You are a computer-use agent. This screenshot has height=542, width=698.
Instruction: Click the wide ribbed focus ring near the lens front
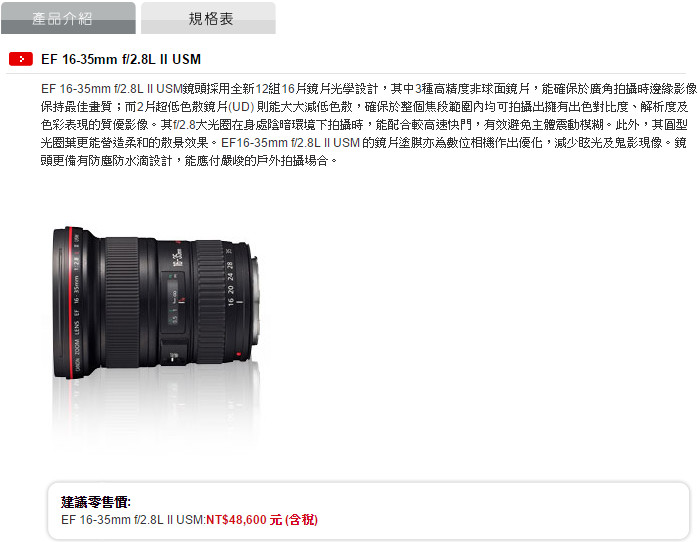point(122,303)
